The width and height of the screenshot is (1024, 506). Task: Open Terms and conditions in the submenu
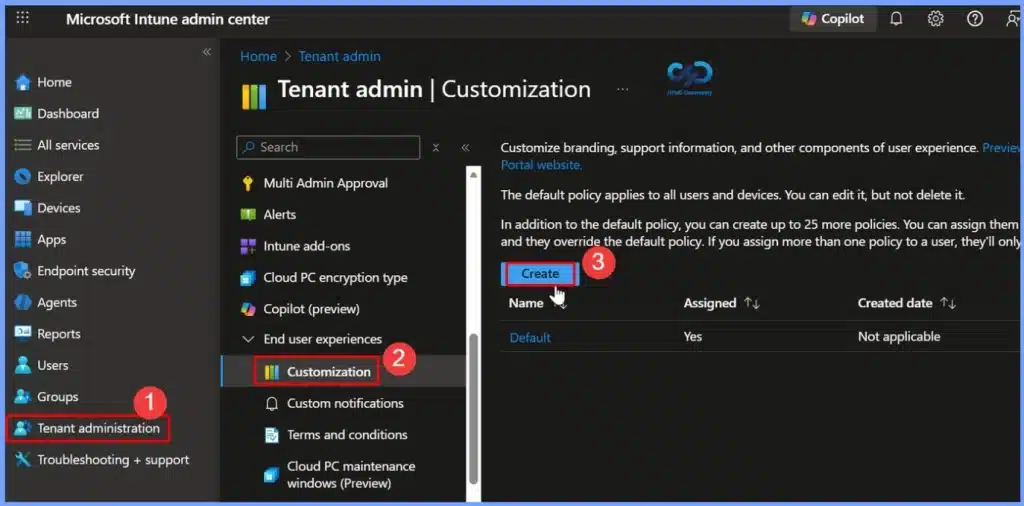pos(347,435)
